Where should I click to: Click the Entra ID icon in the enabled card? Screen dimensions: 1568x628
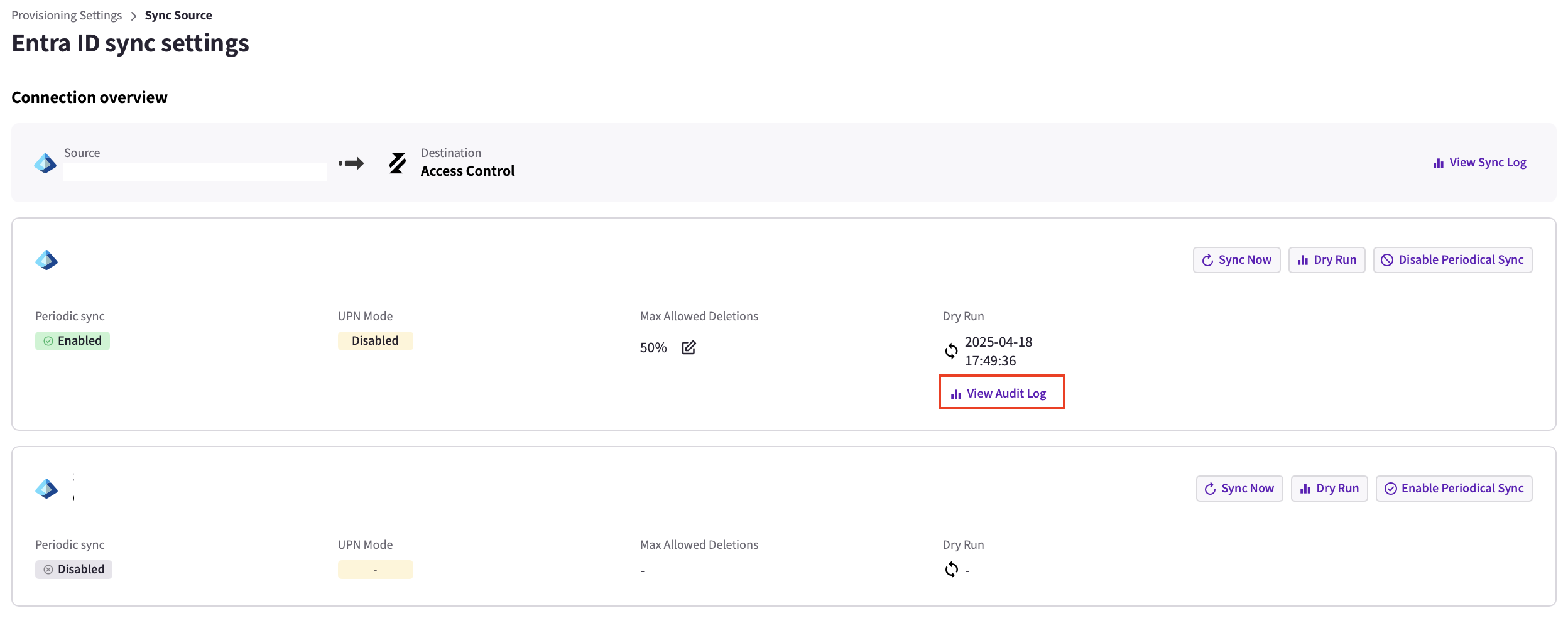point(46,260)
